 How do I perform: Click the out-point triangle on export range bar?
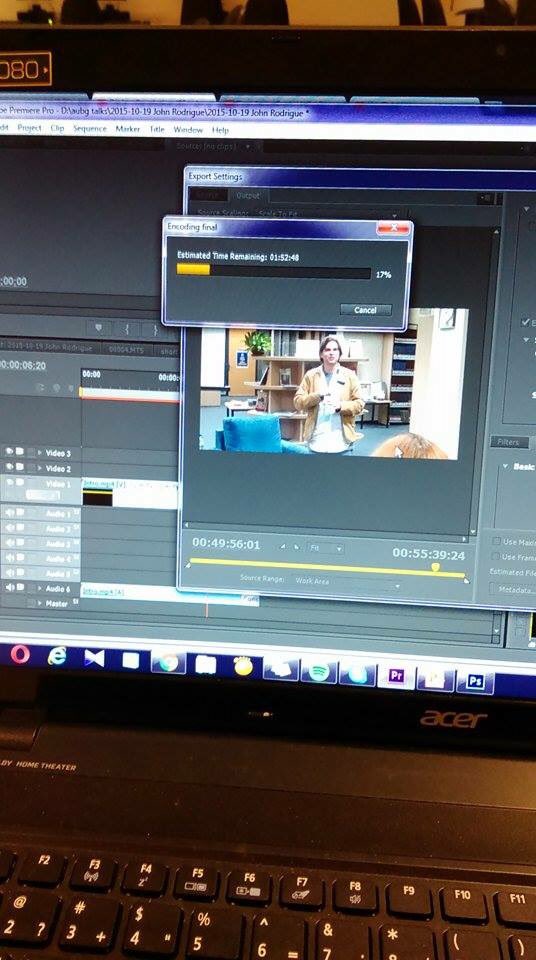pos(467,580)
